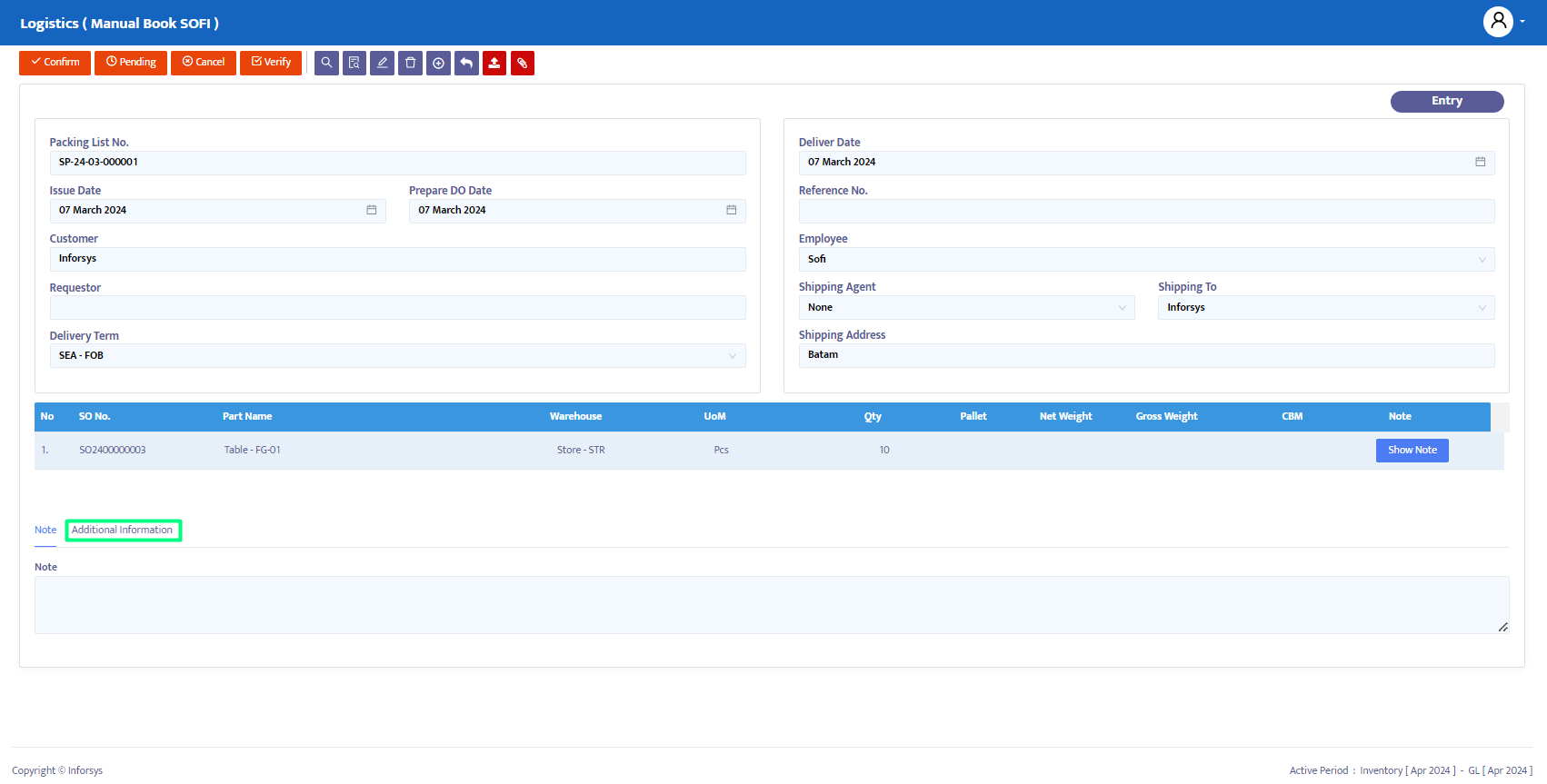Click the Part Name column header
The height and width of the screenshot is (784, 1547).
pyautogui.click(x=247, y=417)
